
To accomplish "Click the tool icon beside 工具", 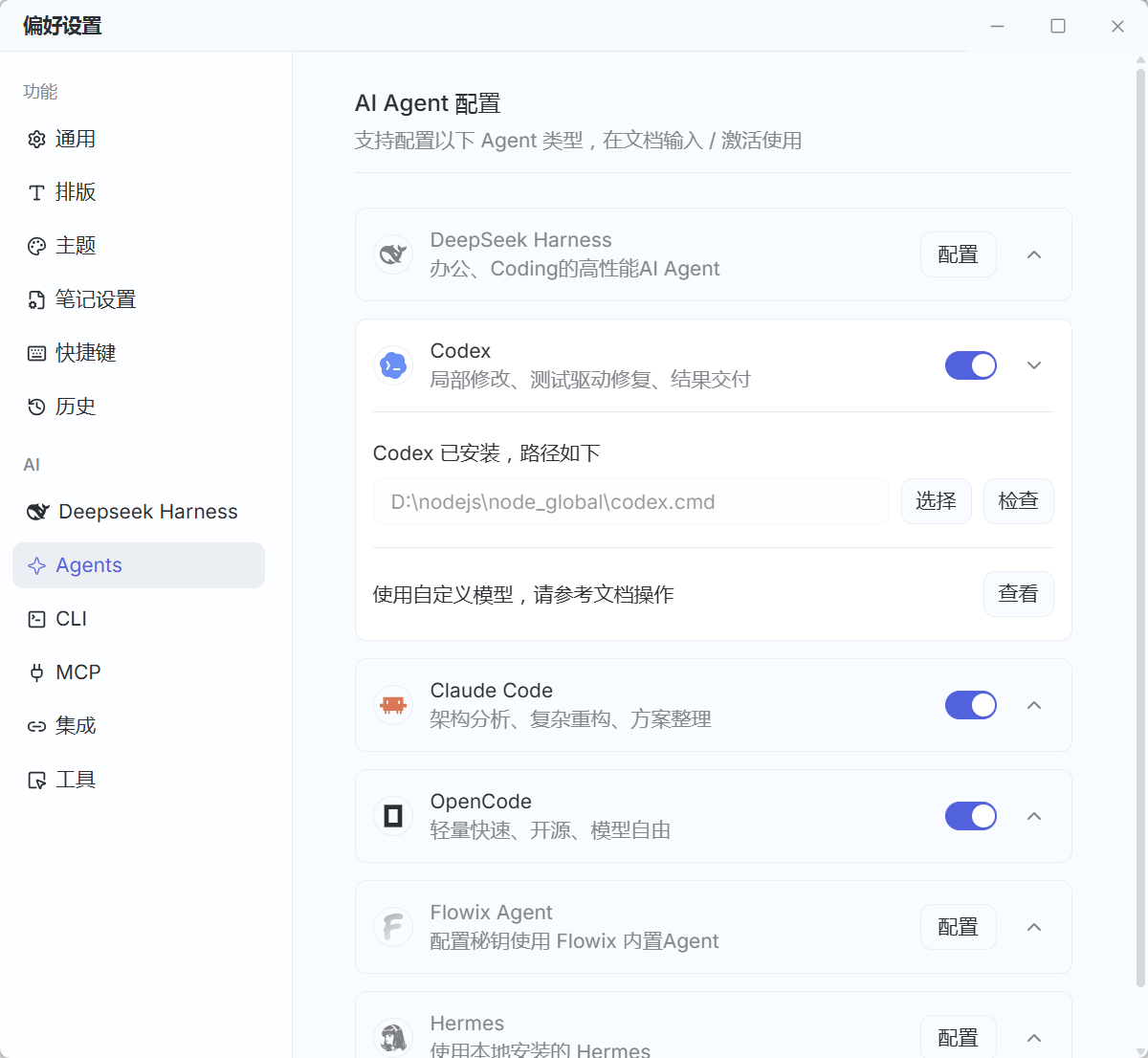I will (36, 780).
